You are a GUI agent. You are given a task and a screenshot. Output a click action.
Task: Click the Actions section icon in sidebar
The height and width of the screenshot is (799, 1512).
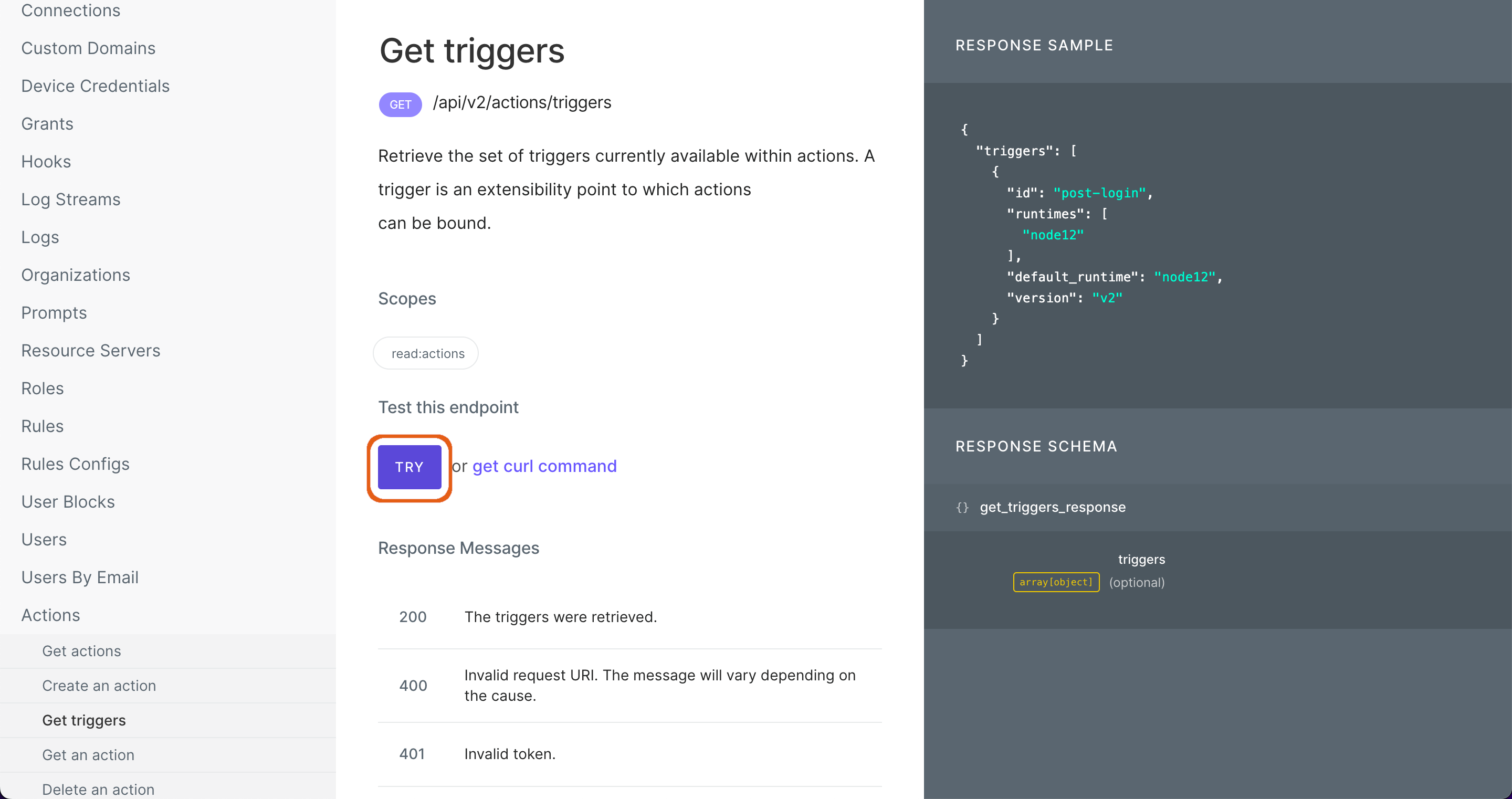click(x=51, y=615)
